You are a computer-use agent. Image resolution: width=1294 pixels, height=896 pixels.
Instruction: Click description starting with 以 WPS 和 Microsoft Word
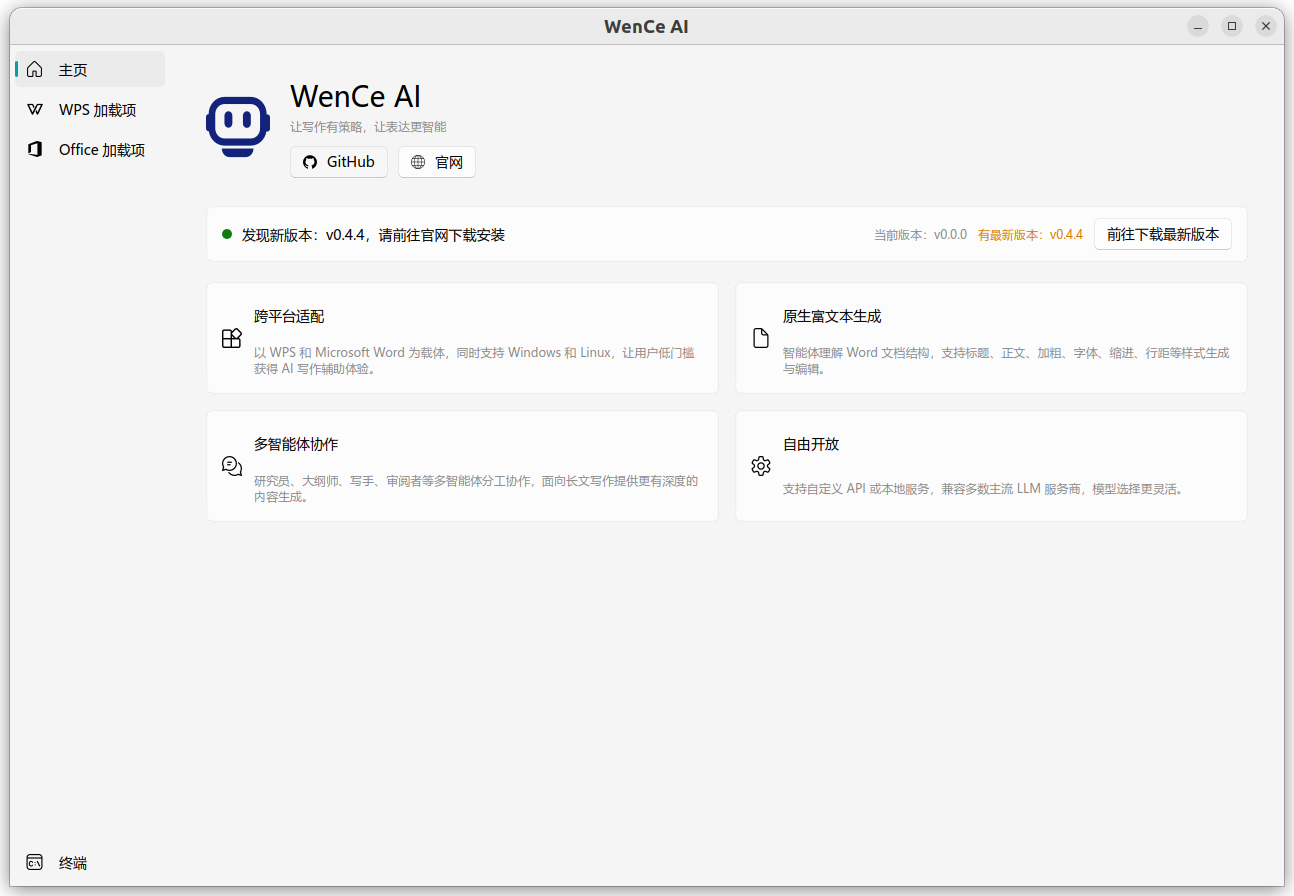[x=474, y=361]
